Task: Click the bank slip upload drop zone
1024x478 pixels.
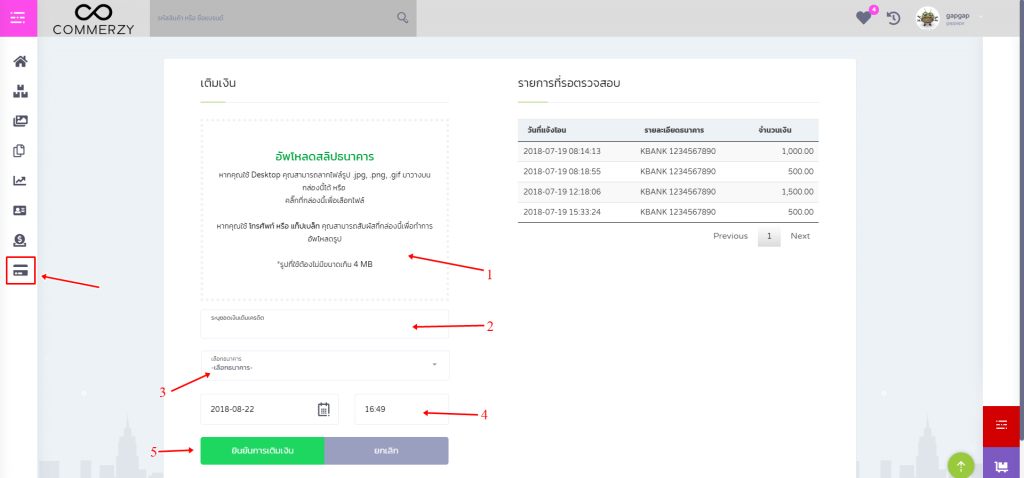Action: pyautogui.click(x=325, y=210)
